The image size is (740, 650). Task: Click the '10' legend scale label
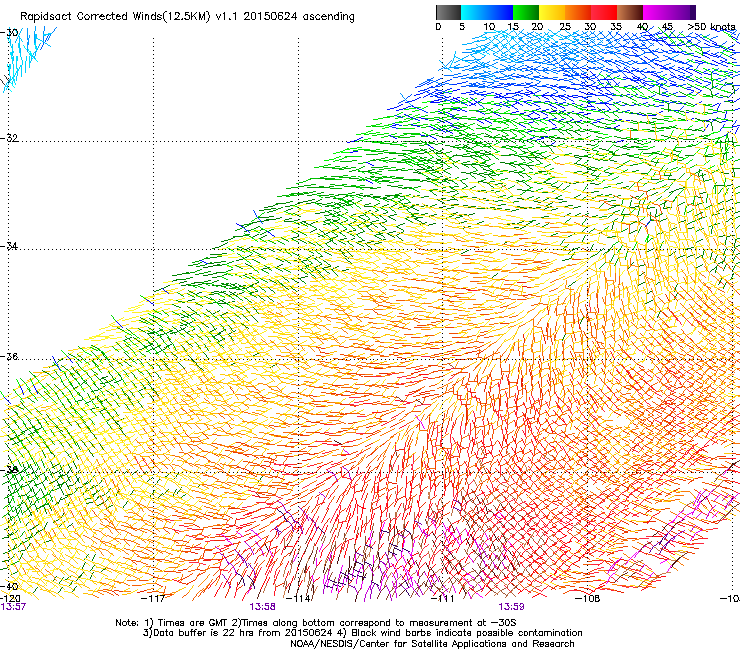point(489,27)
